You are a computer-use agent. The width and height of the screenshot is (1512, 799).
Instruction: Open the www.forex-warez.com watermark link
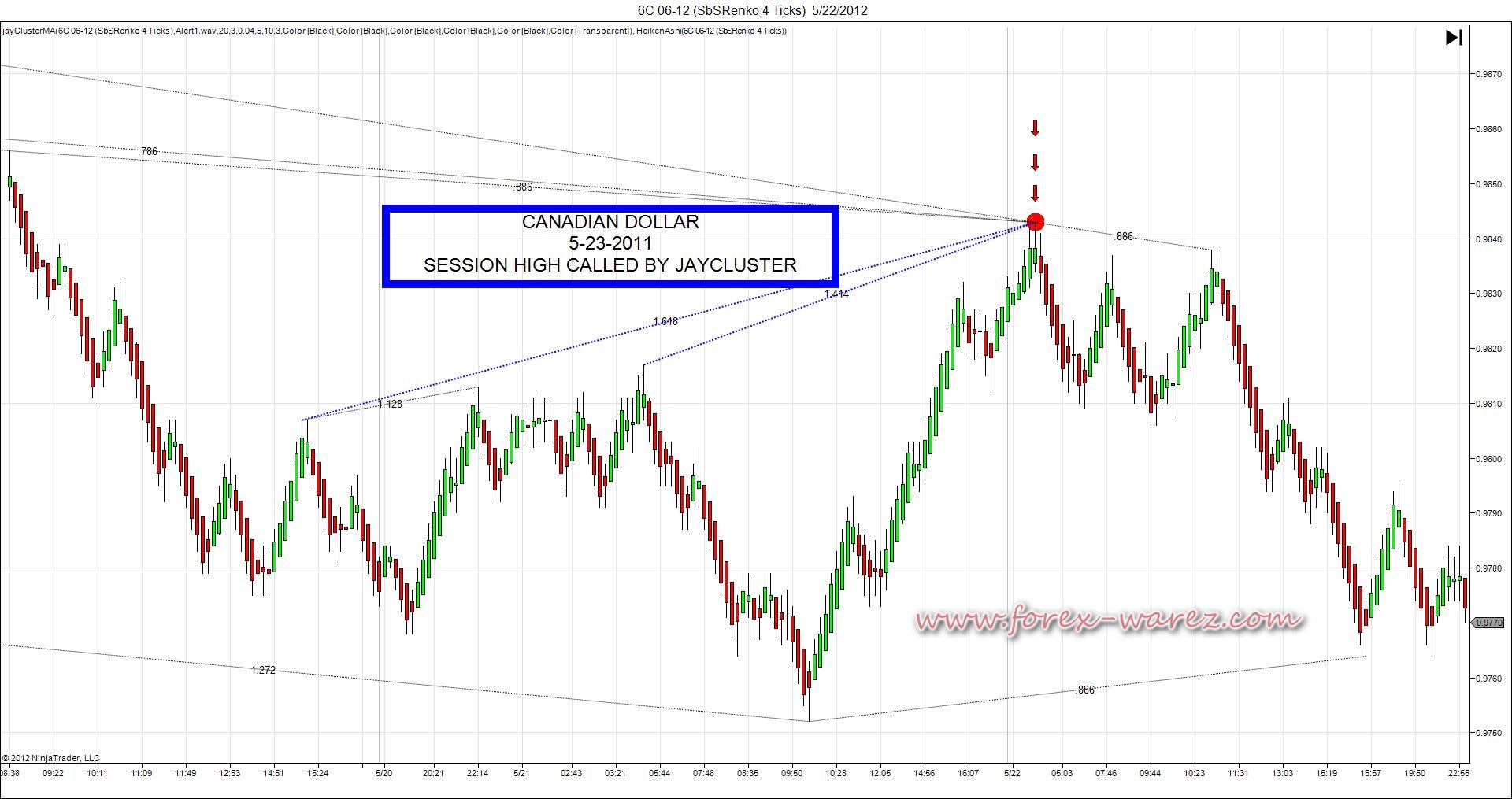[1109, 620]
